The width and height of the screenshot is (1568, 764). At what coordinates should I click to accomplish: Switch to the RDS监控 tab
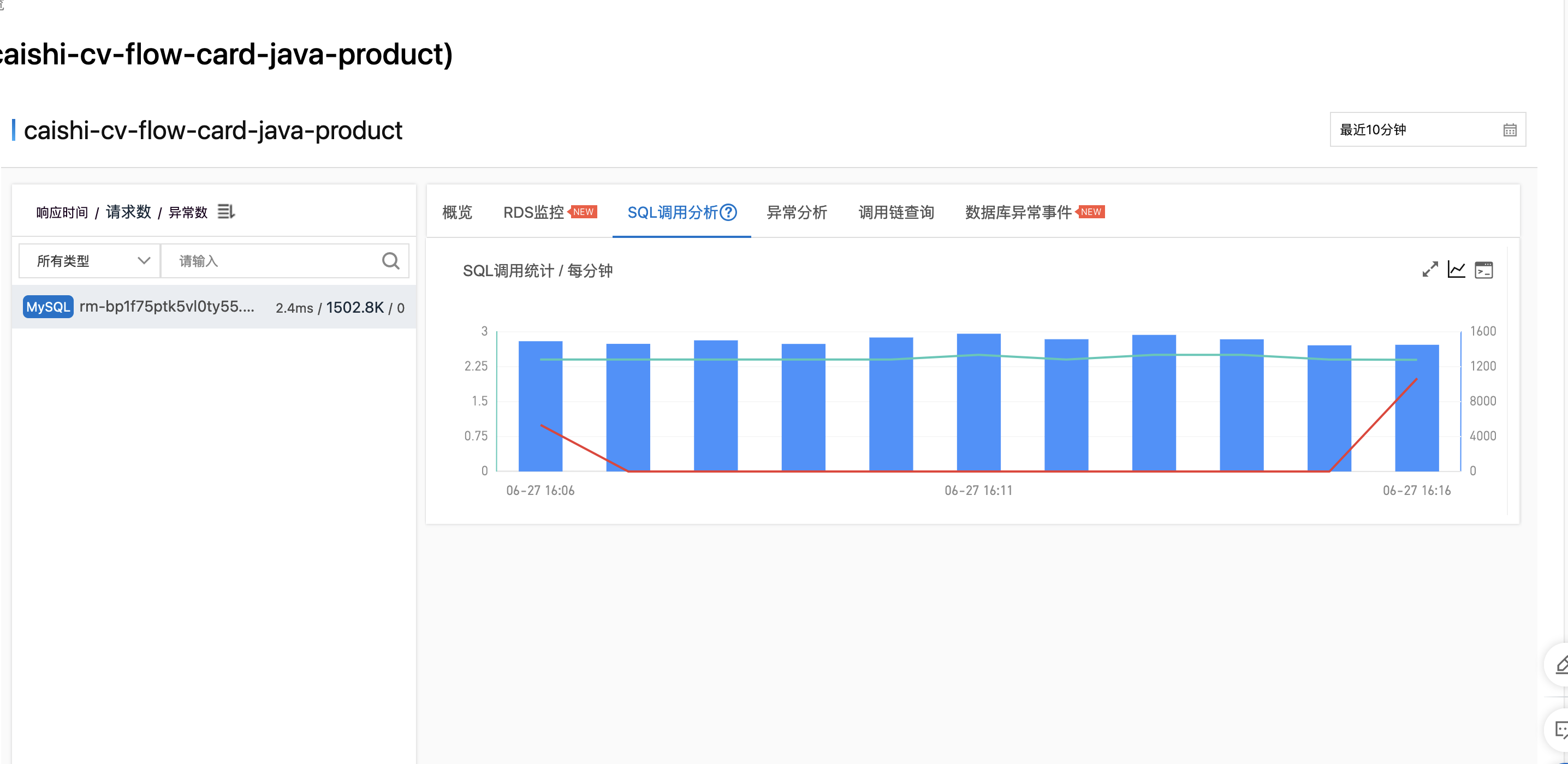(x=534, y=212)
